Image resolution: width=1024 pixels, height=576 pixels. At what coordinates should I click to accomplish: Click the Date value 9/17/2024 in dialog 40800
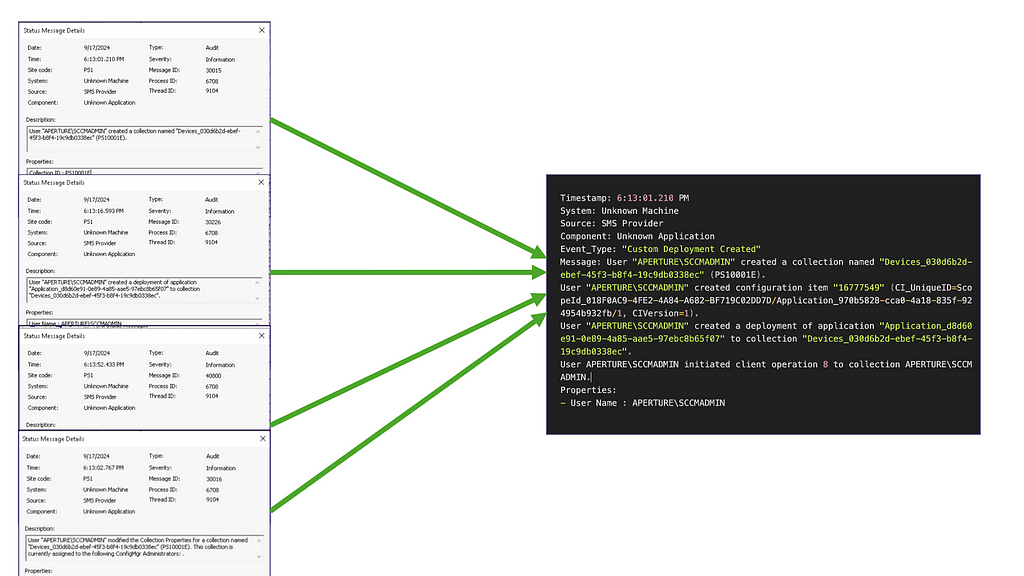96,353
